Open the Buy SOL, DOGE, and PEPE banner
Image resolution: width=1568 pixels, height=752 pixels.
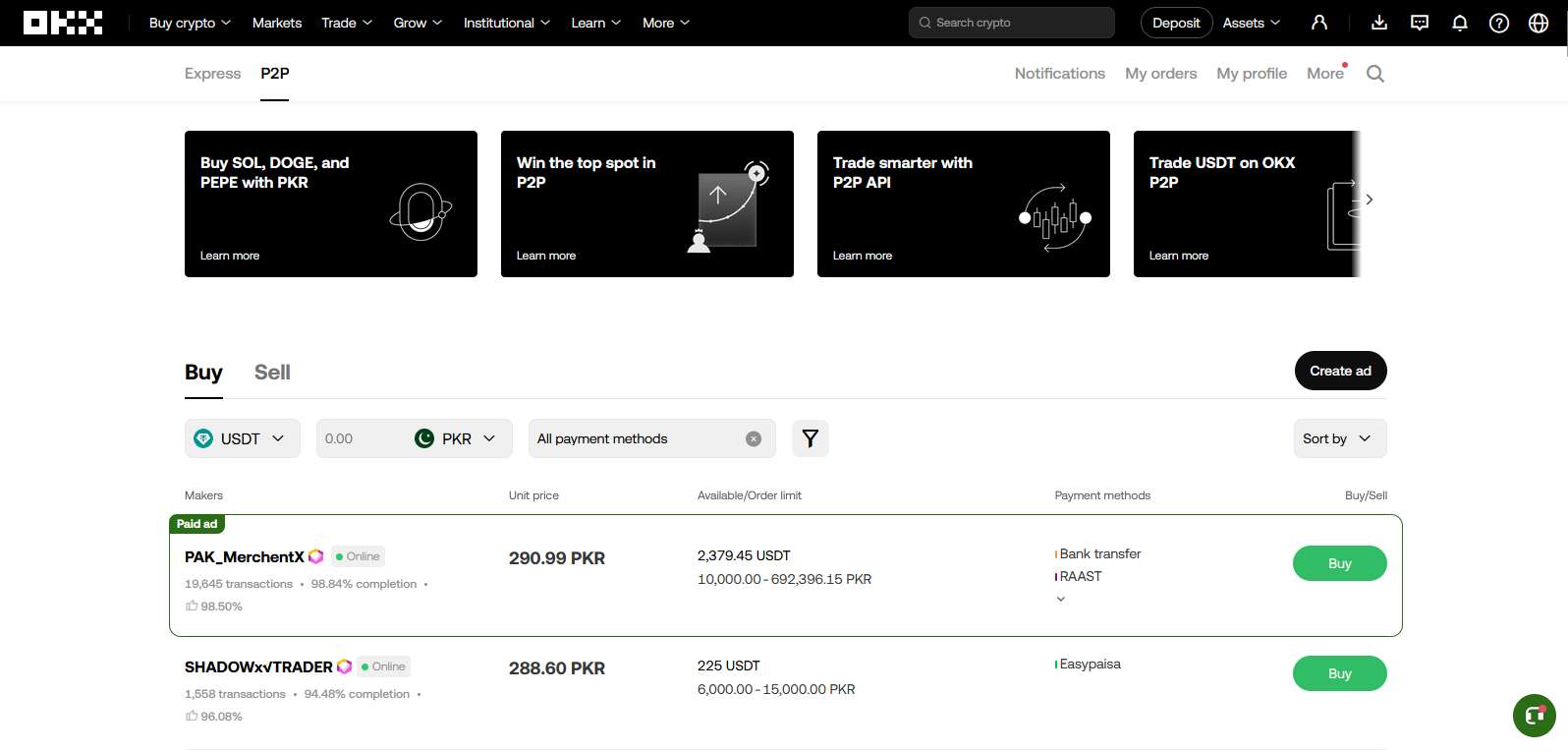tap(331, 203)
